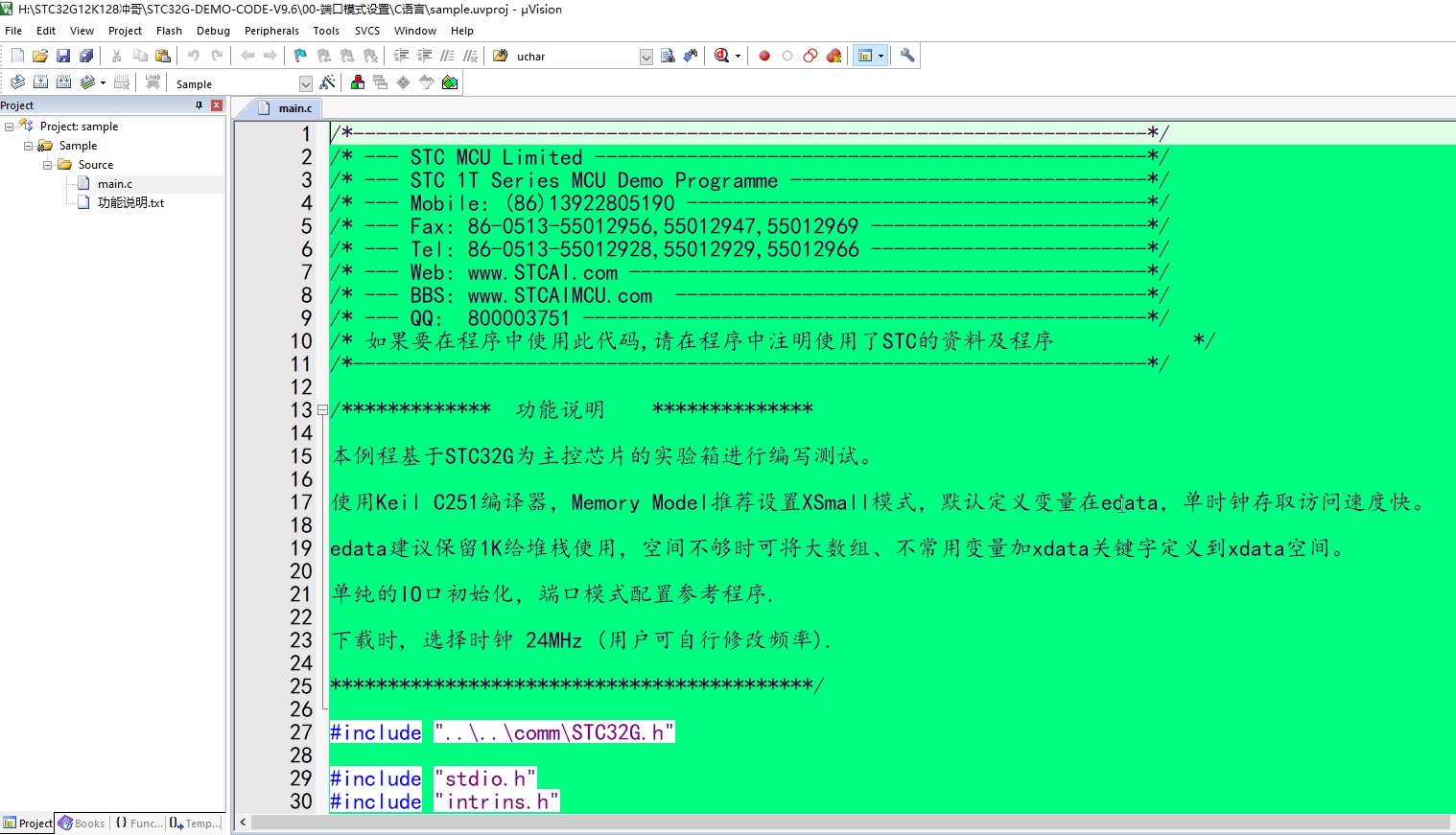Click the #include "stdio.h" code line
Viewport: 1456px width, 835px height.
(x=433, y=778)
